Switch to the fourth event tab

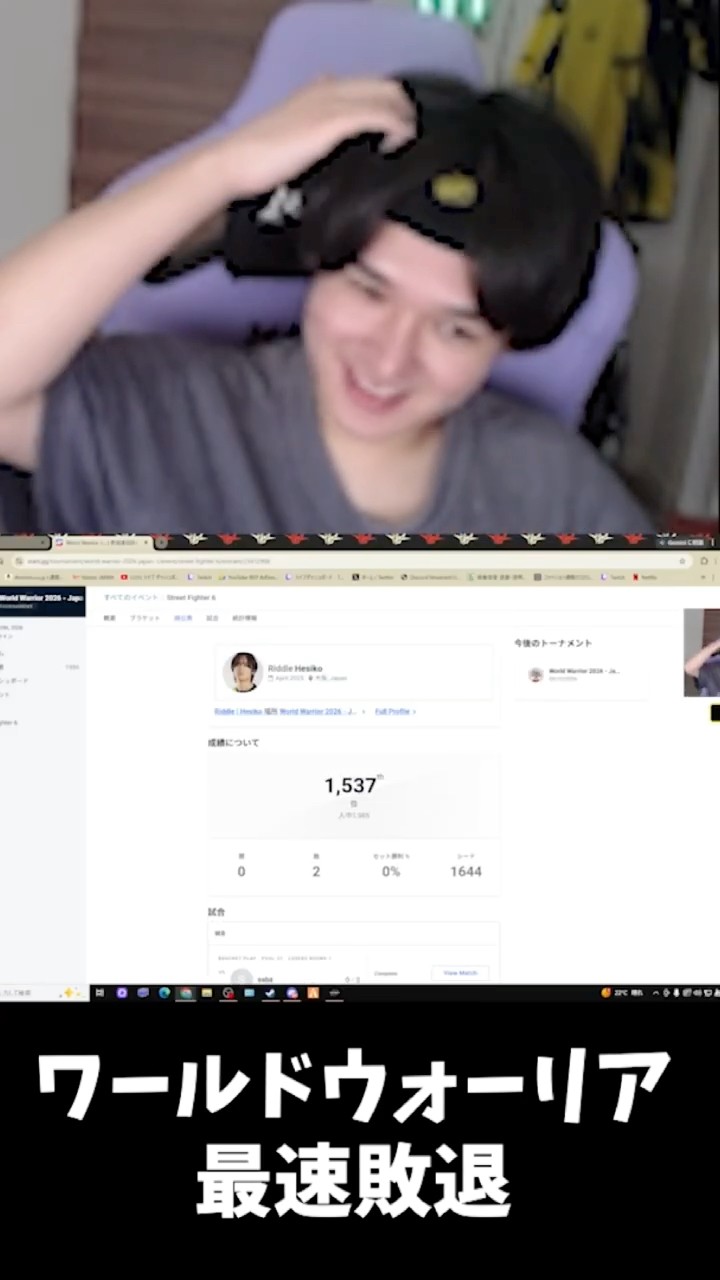point(212,618)
